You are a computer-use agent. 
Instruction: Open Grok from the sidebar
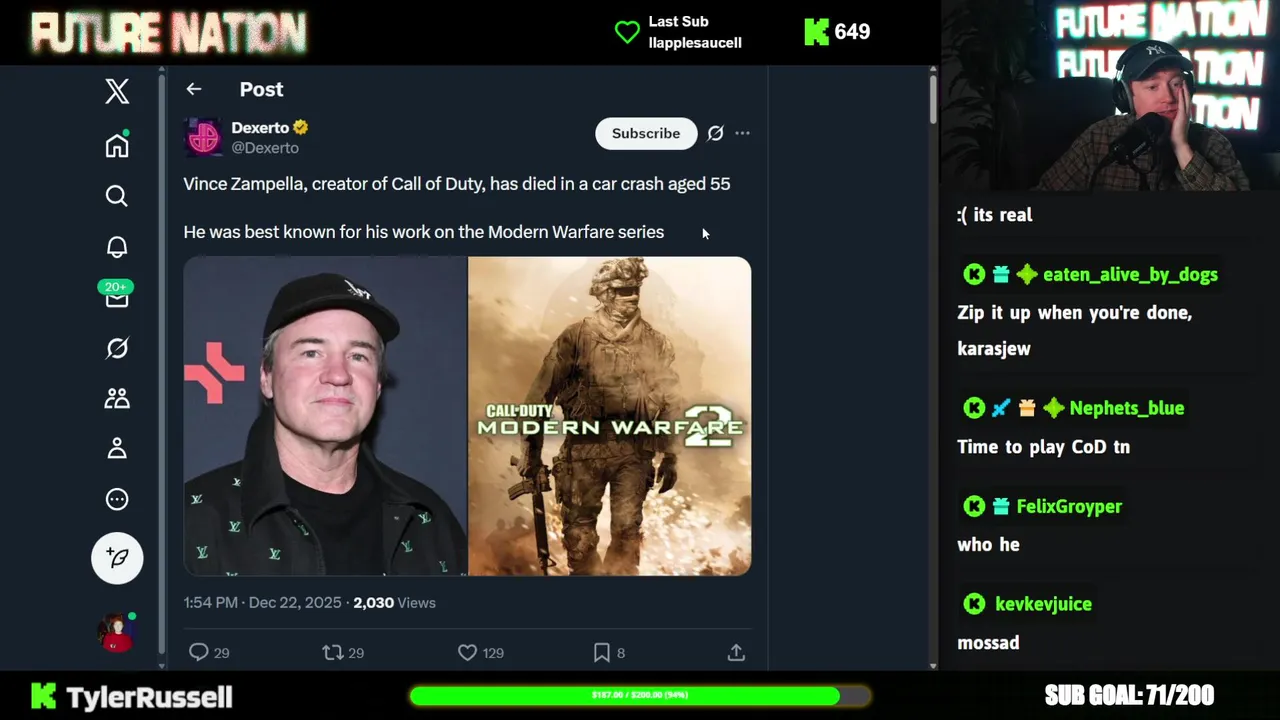click(117, 348)
